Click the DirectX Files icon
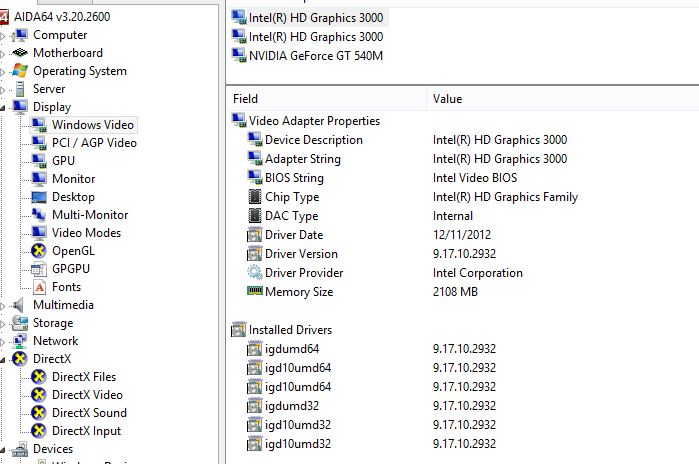Screen dimensions: 699x464 point(39,377)
